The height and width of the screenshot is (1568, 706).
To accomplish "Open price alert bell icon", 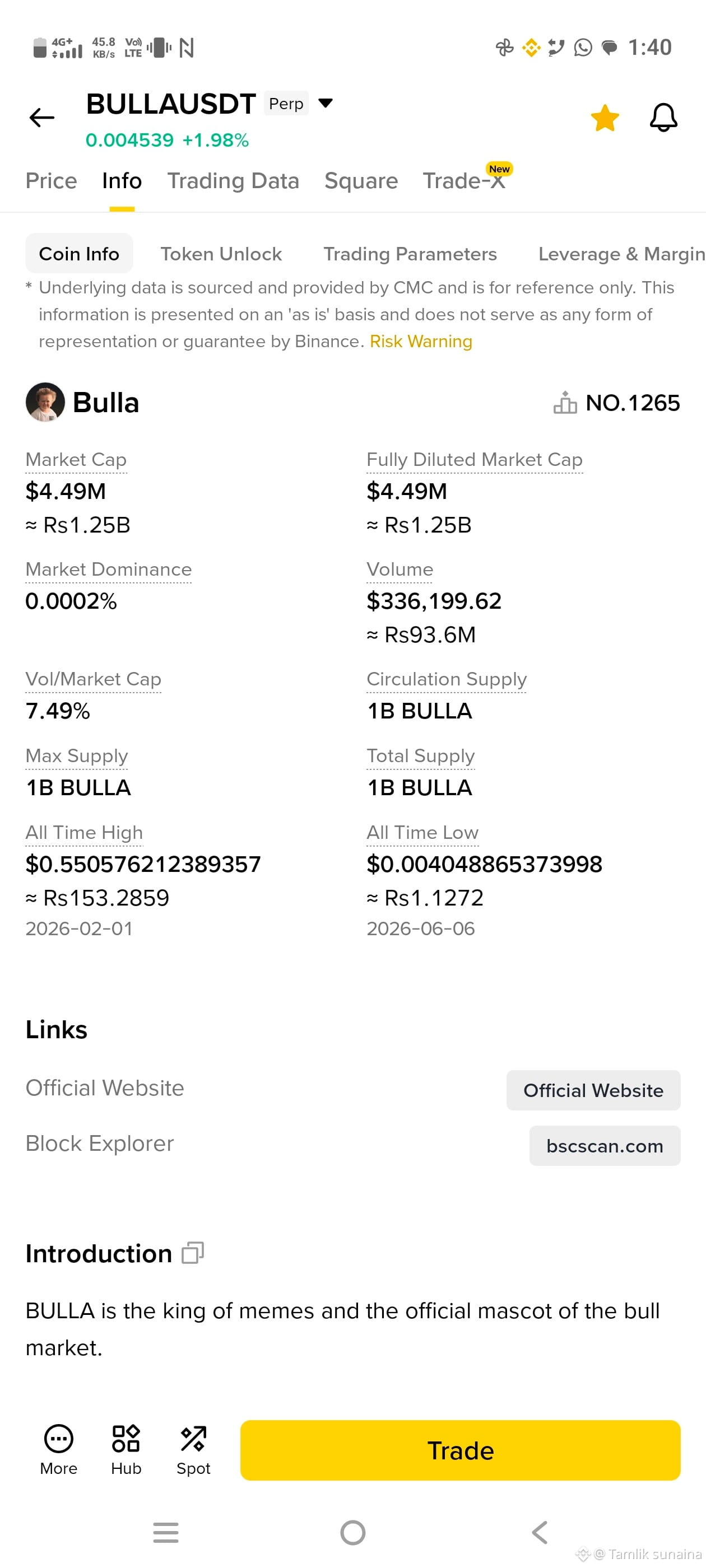I will [x=663, y=118].
